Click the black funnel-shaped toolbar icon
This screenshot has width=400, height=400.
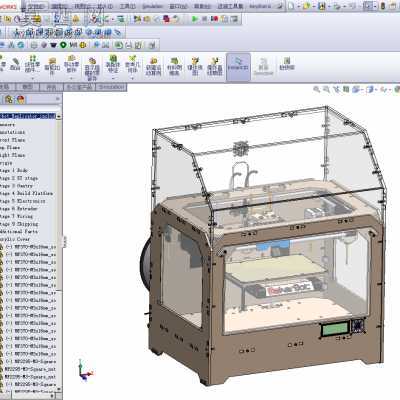click(54, 45)
